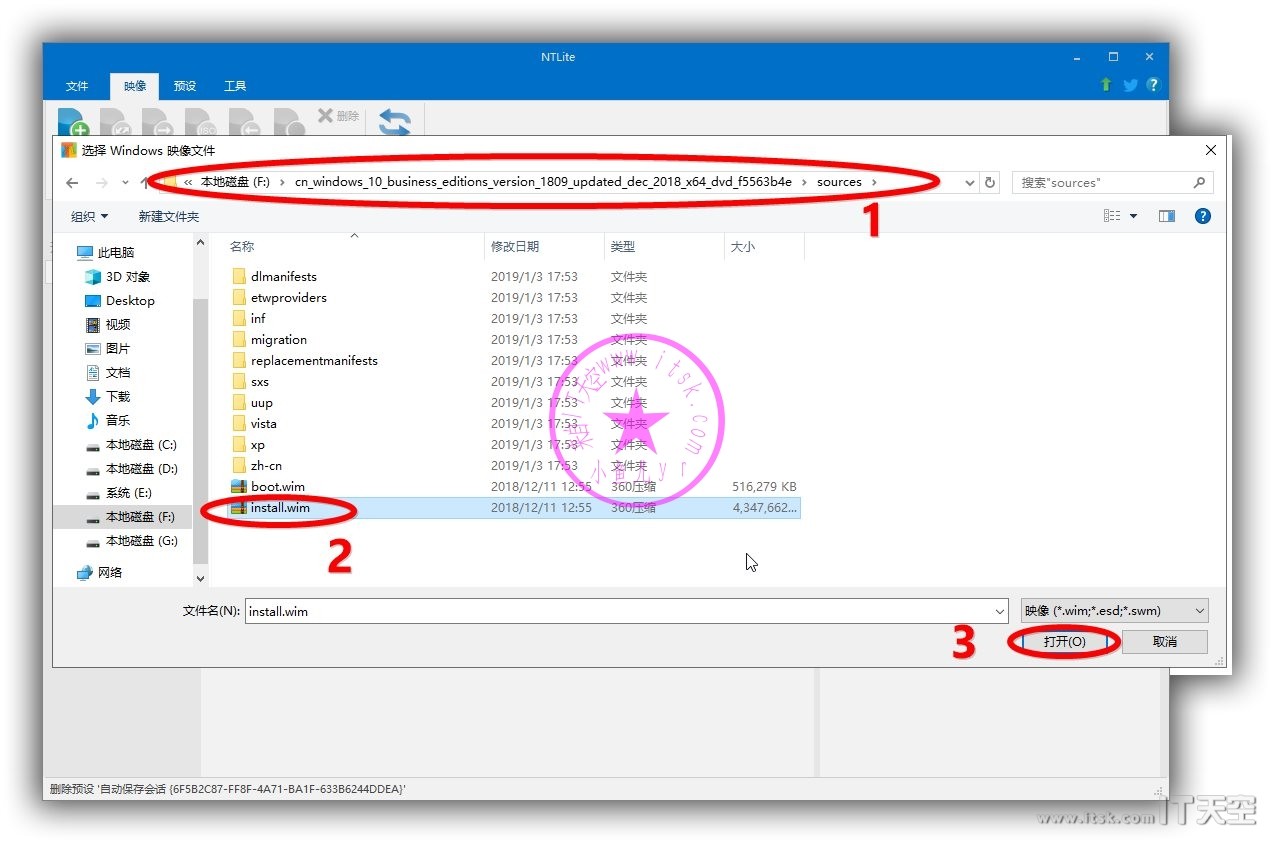The width and height of the screenshot is (1274, 843).
Task: Open the file dialog's blue help icon
Action: click(x=1203, y=216)
